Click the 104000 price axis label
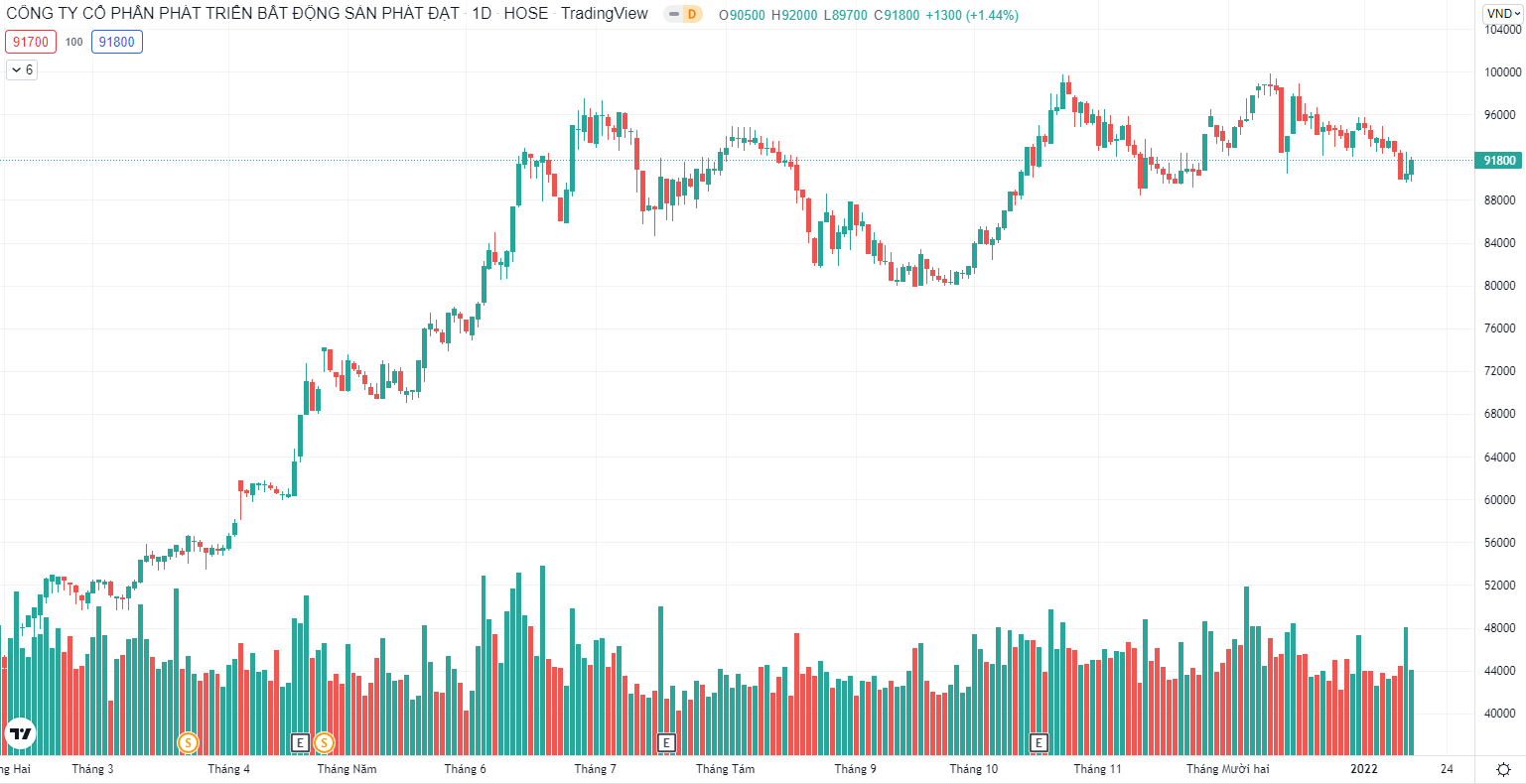The width and height of the screenshot is (1526, 784). pyautogui.click(x=1502, y=30)
